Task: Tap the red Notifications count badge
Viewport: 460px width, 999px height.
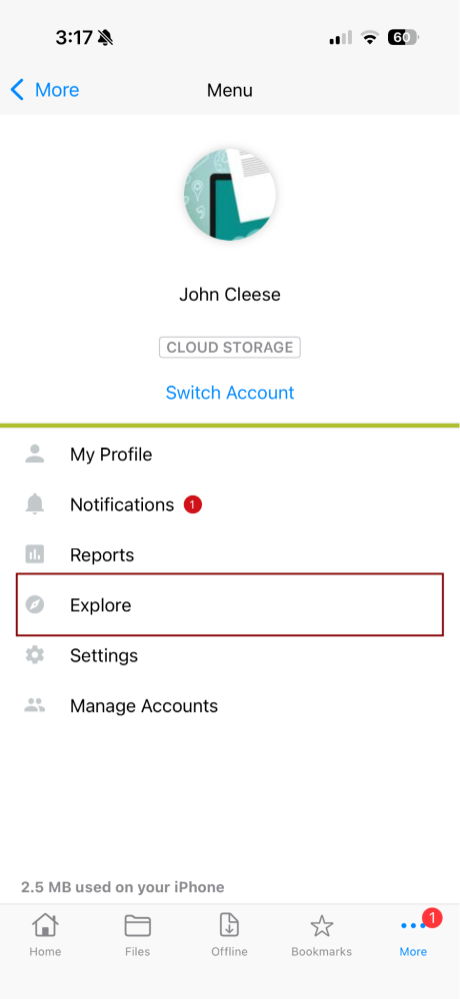Action: click(x=192, y=505)
